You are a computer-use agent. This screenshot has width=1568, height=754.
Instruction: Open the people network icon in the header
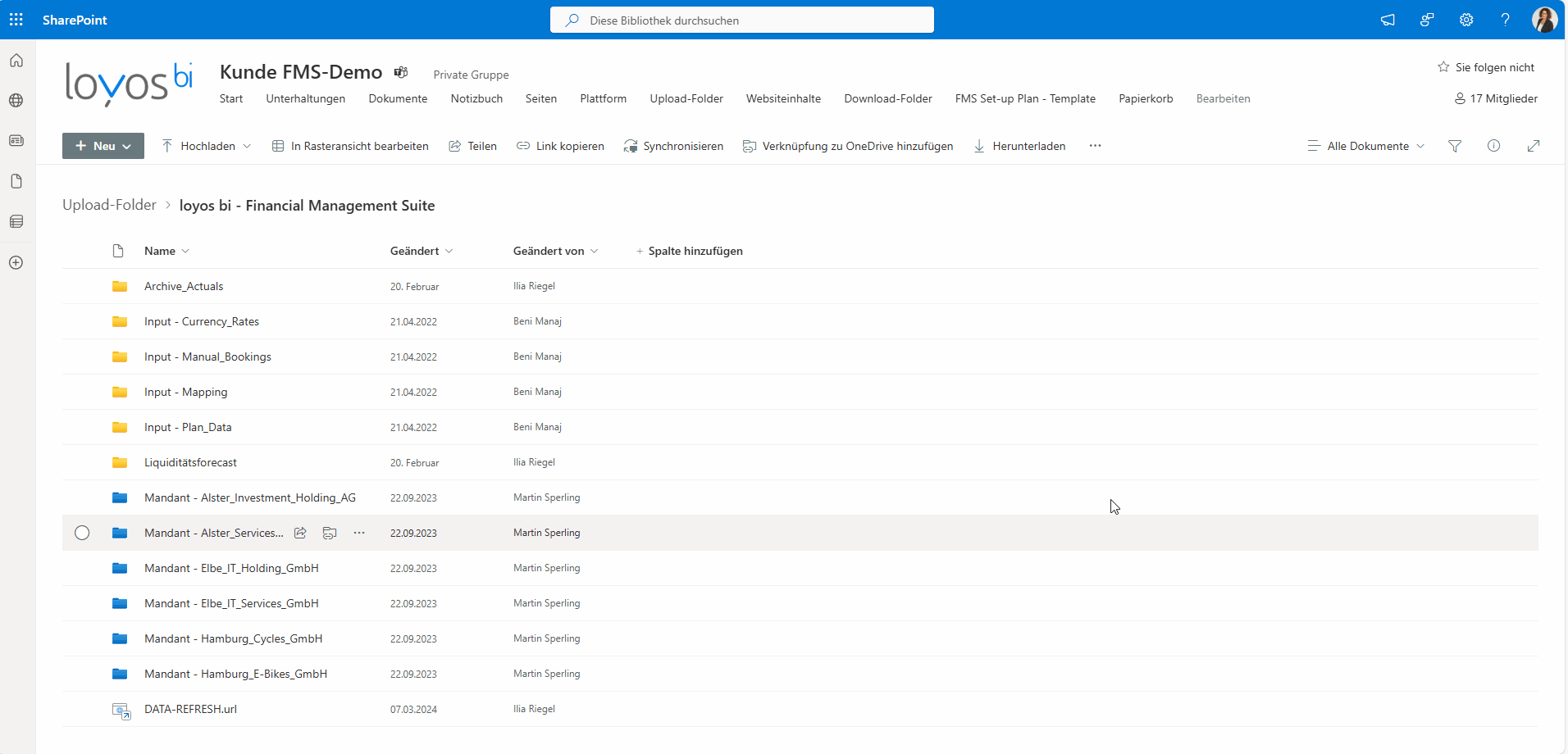tap(1427, 20)
